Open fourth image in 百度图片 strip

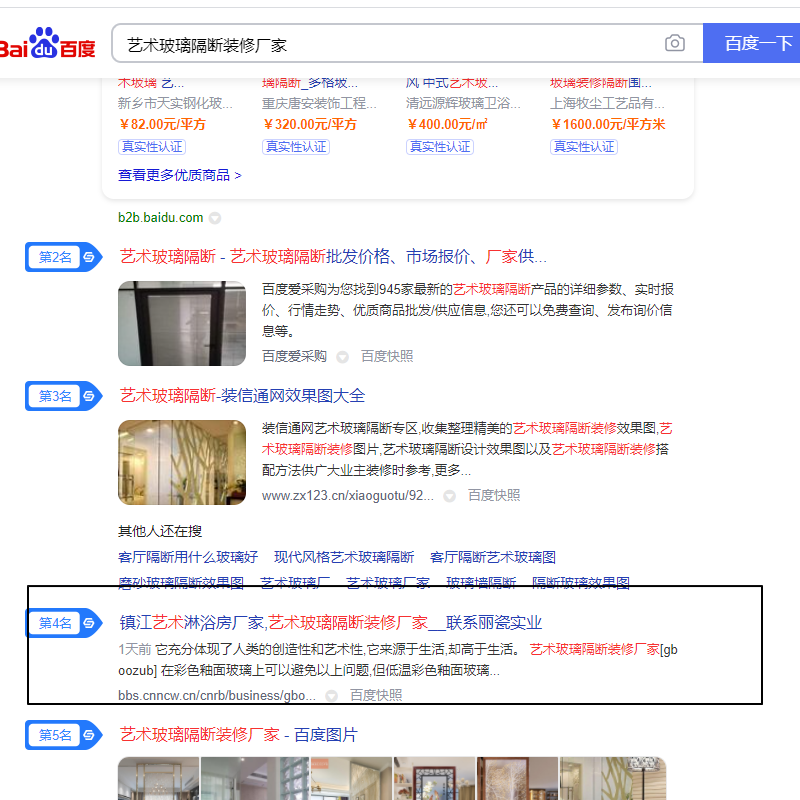click(434, 779)
